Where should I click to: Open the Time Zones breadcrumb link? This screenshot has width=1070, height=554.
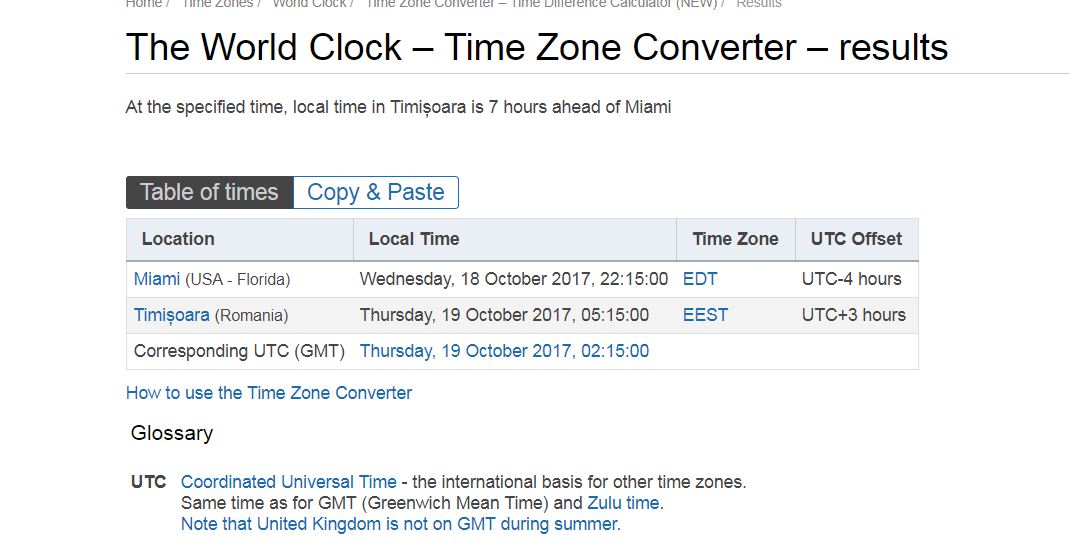tap(216, 4)
